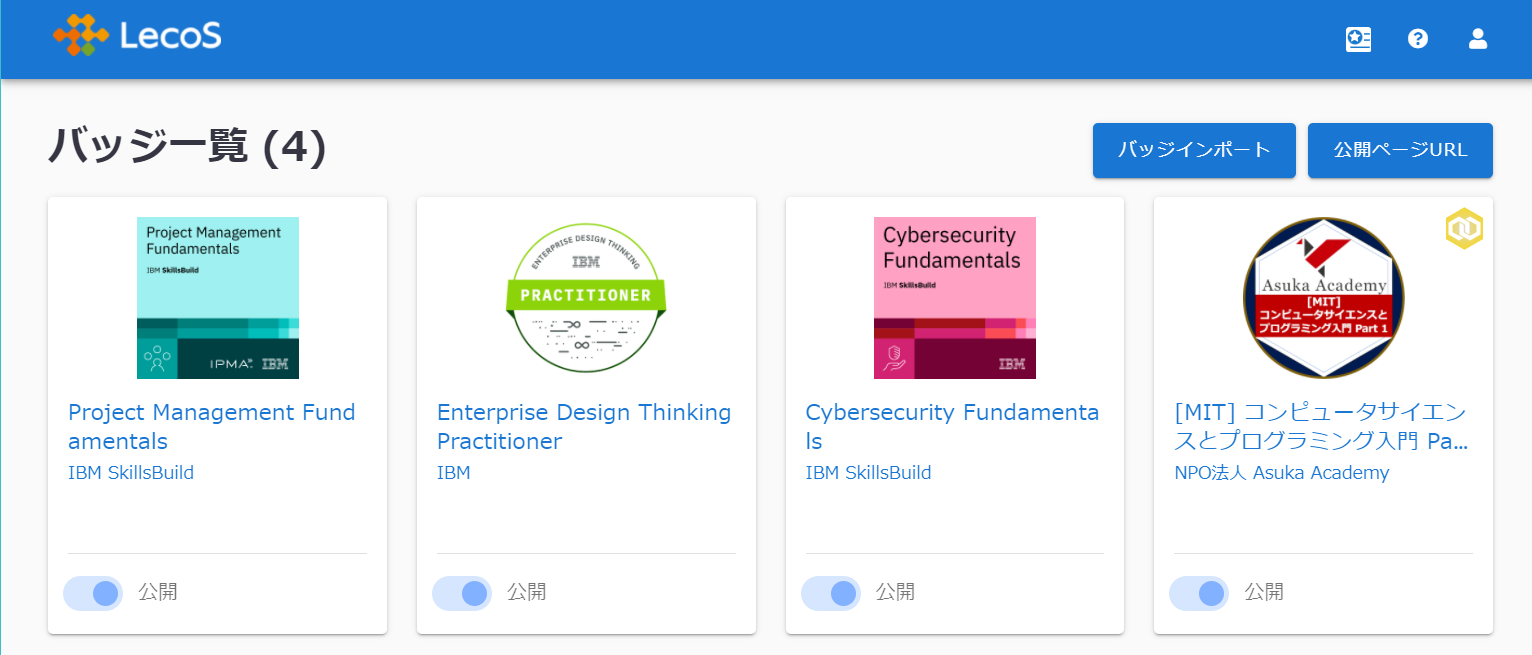The image size is (1532, 655).
Task: Click the yellow hexagon blockchain badge icon
Action: click(1464, 229)
